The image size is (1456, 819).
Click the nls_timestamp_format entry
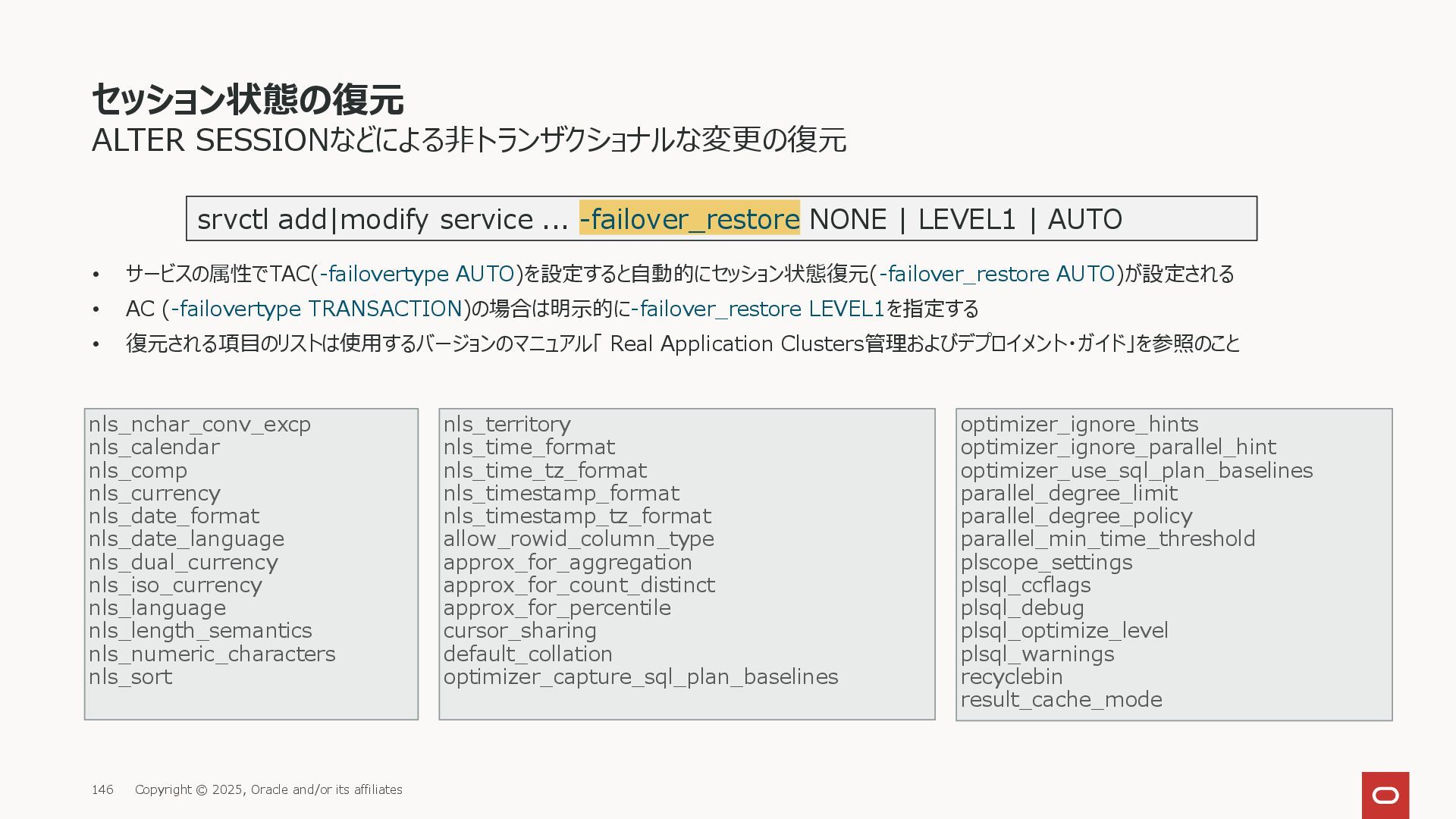tap(561, 493)
